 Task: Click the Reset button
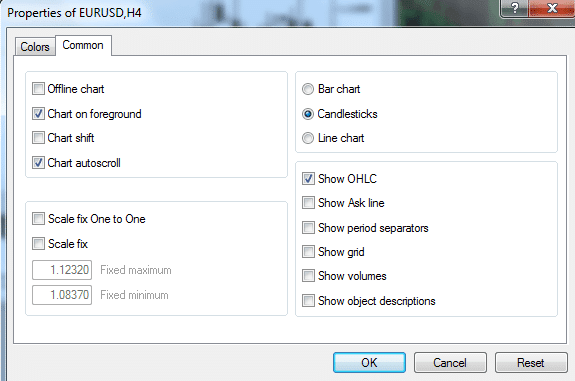[x=531, y=363]
